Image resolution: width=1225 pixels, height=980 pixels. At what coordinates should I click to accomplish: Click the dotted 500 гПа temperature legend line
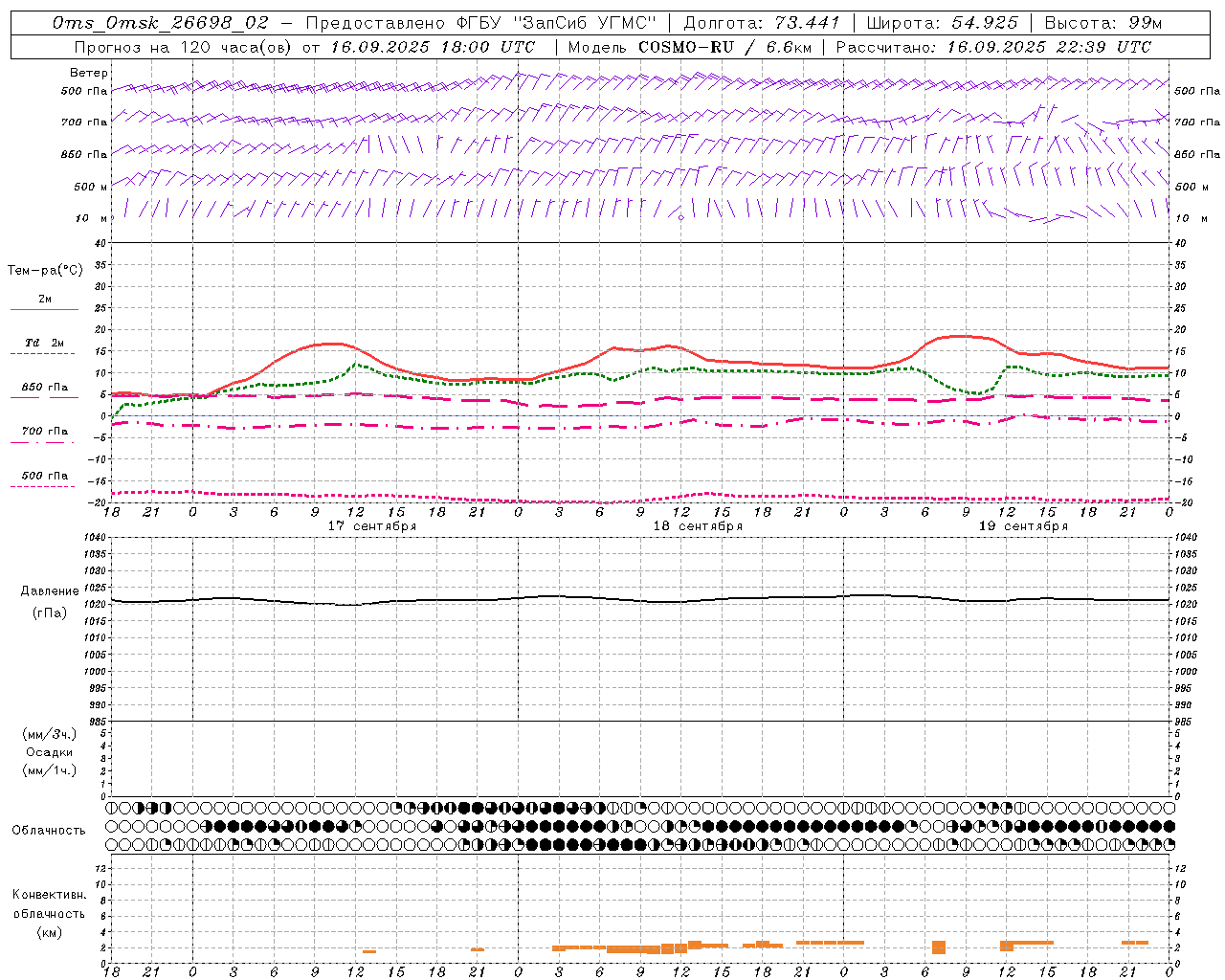point(42,486)
